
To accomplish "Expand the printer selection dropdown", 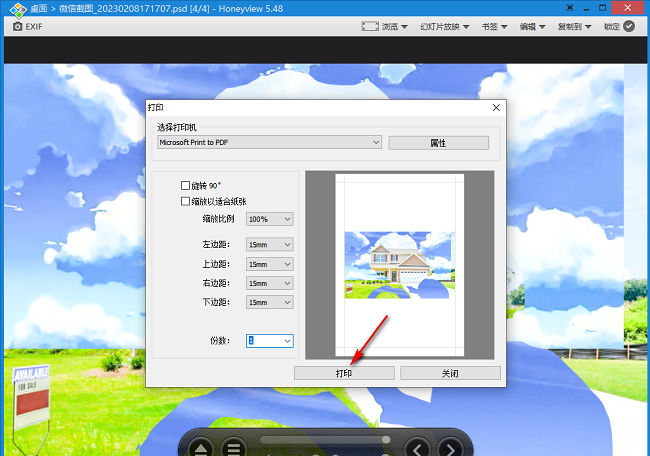I will click(x=376, y=143).
